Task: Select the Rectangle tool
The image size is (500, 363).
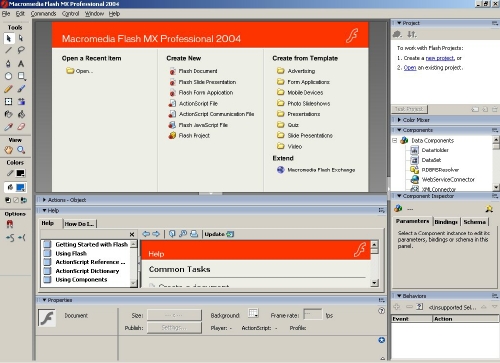Action: (22, 76)
